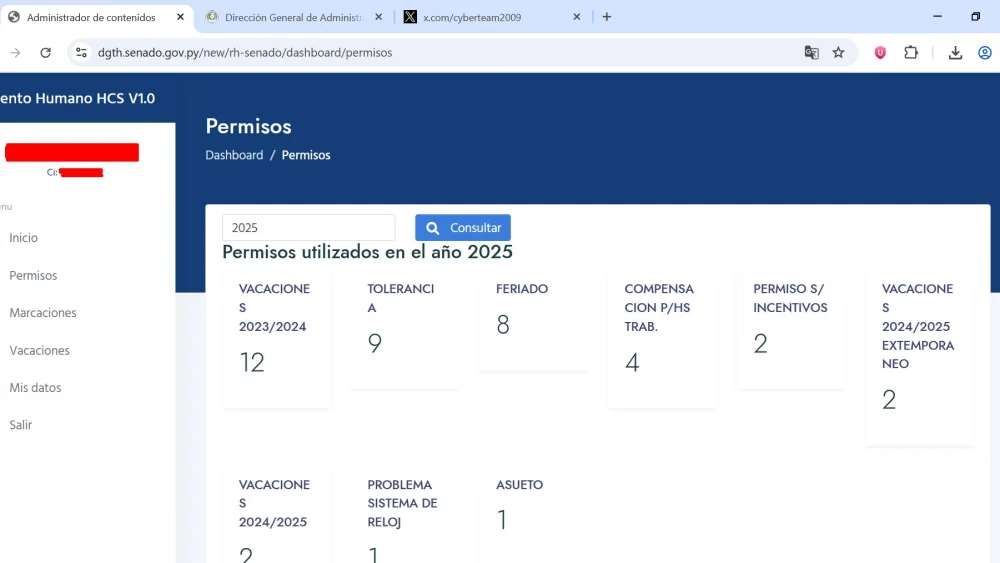Go to Vacaciones in the sidebar
1000x563 pixels.
pyautogui.click(x=40, y=351)
